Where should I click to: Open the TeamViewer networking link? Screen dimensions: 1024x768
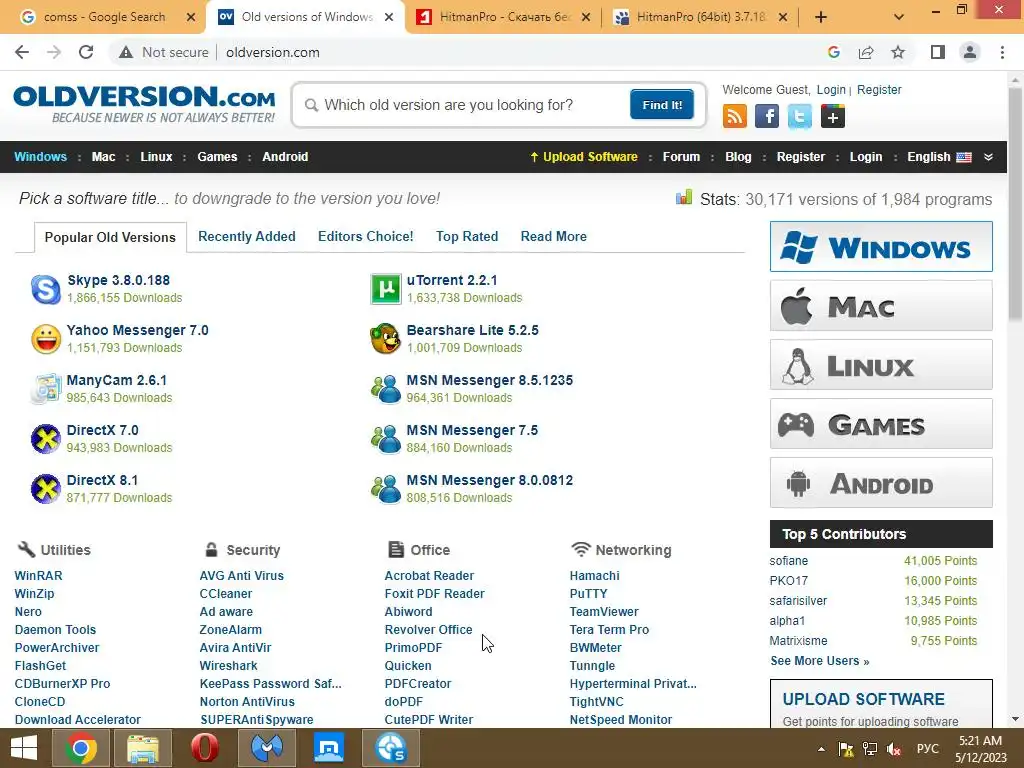point(604,611)
